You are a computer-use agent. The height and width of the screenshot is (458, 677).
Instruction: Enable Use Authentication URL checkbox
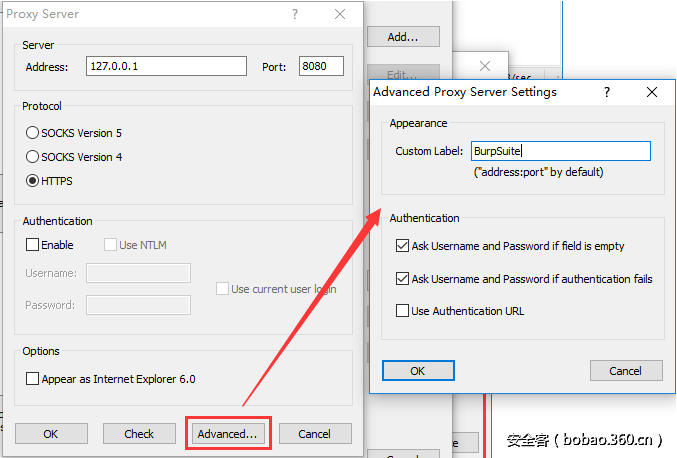pyautogui.click(x=402, y=310)
